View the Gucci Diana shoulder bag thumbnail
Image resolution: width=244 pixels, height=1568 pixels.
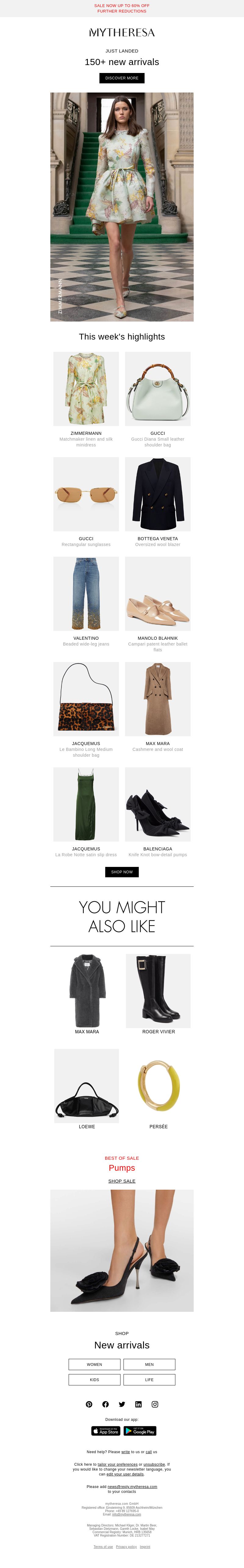[158, 389]
